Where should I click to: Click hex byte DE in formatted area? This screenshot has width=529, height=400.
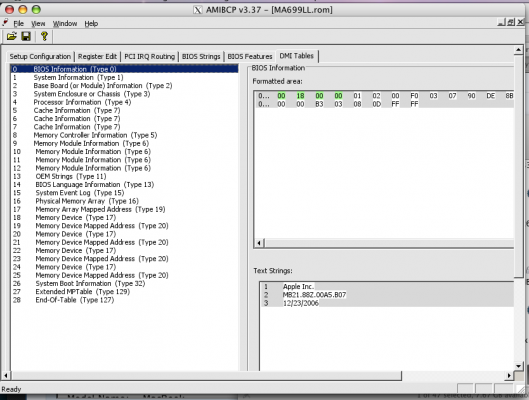click(x=491, y=96)
